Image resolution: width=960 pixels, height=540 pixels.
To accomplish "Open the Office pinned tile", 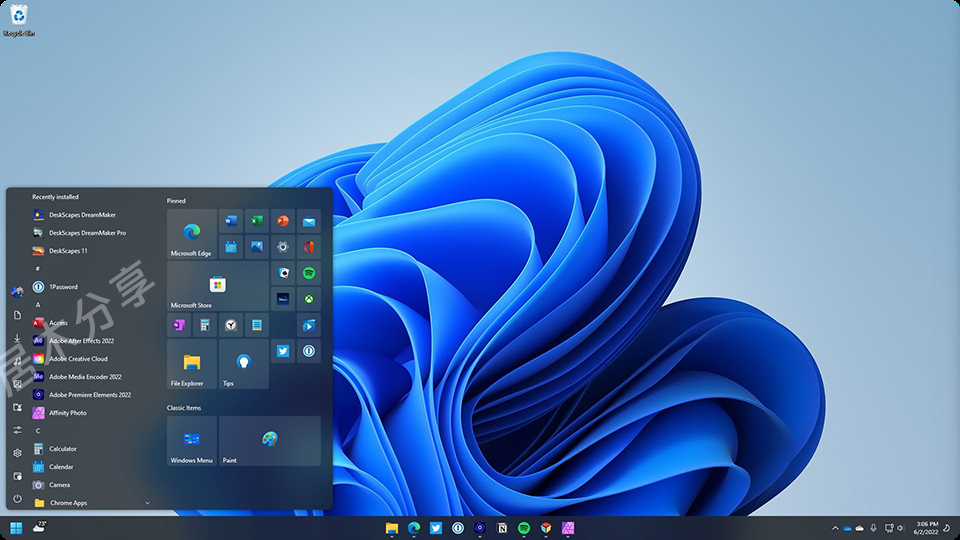I will point(309,247).
